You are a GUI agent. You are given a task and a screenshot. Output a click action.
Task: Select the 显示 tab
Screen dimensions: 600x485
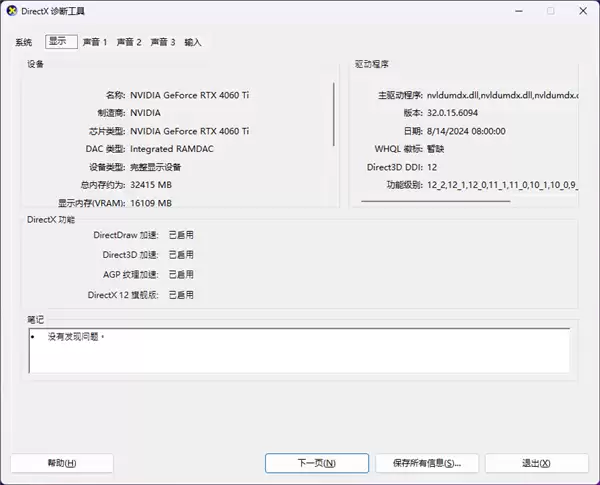point(61,42)
